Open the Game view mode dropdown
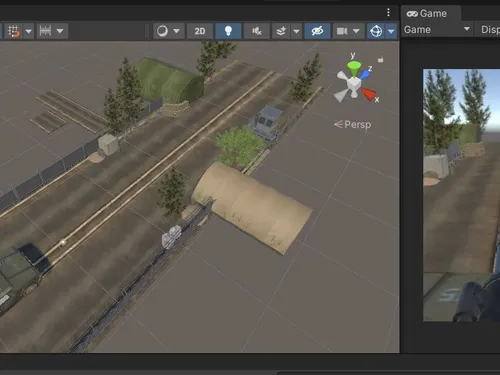This screenshot has height=375, width=500. [x=437, y=30]
